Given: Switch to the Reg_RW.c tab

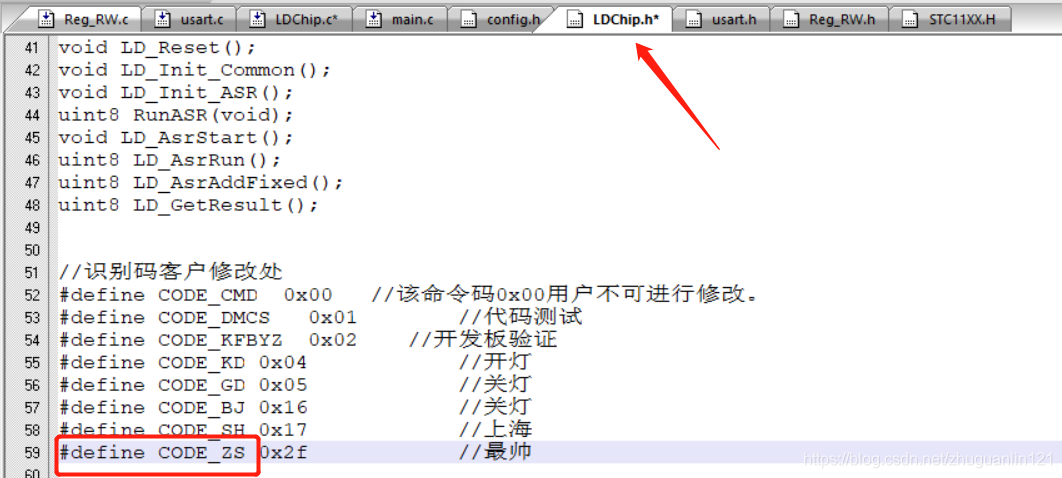Looking at the screenshot, I should point(85,19).
